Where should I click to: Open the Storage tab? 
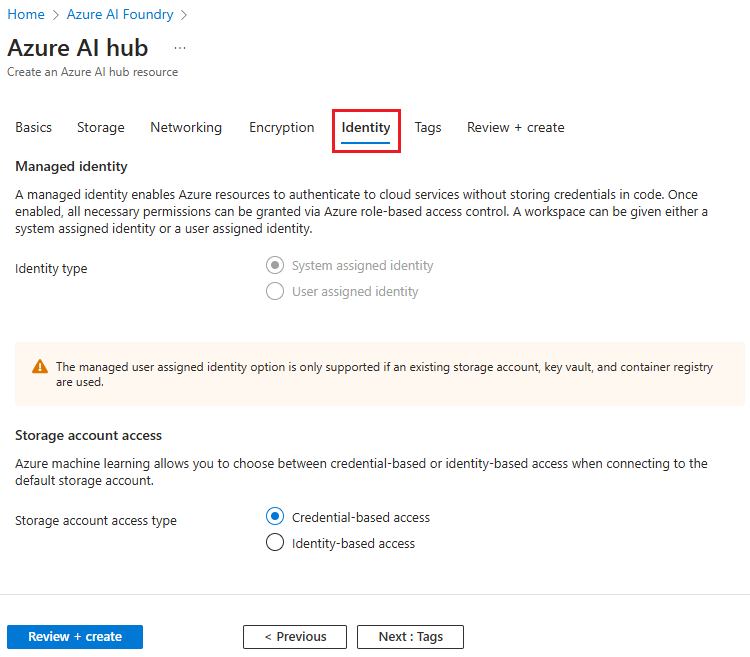click(x=101, y=128)
